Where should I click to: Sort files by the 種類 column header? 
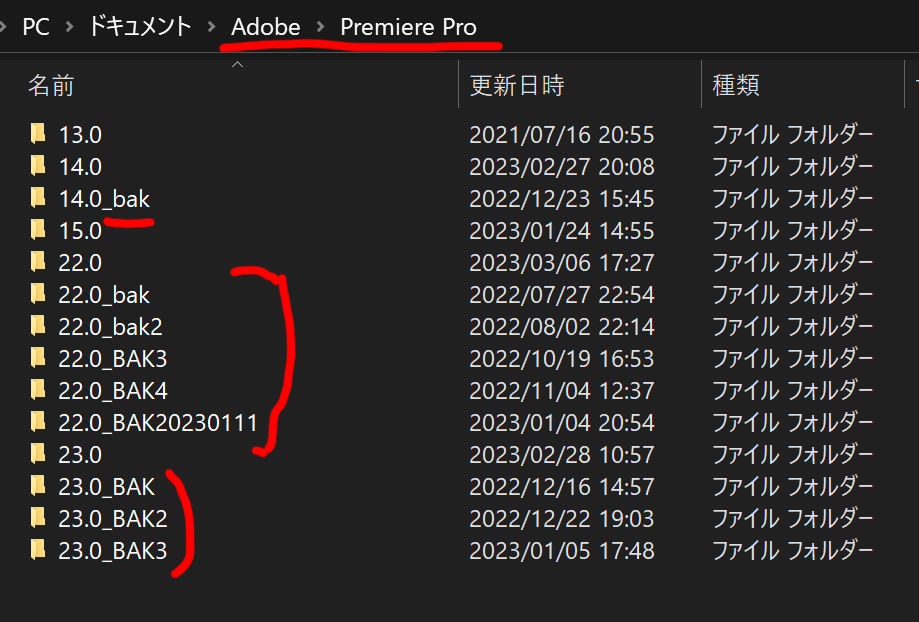(x=735, y=85)
